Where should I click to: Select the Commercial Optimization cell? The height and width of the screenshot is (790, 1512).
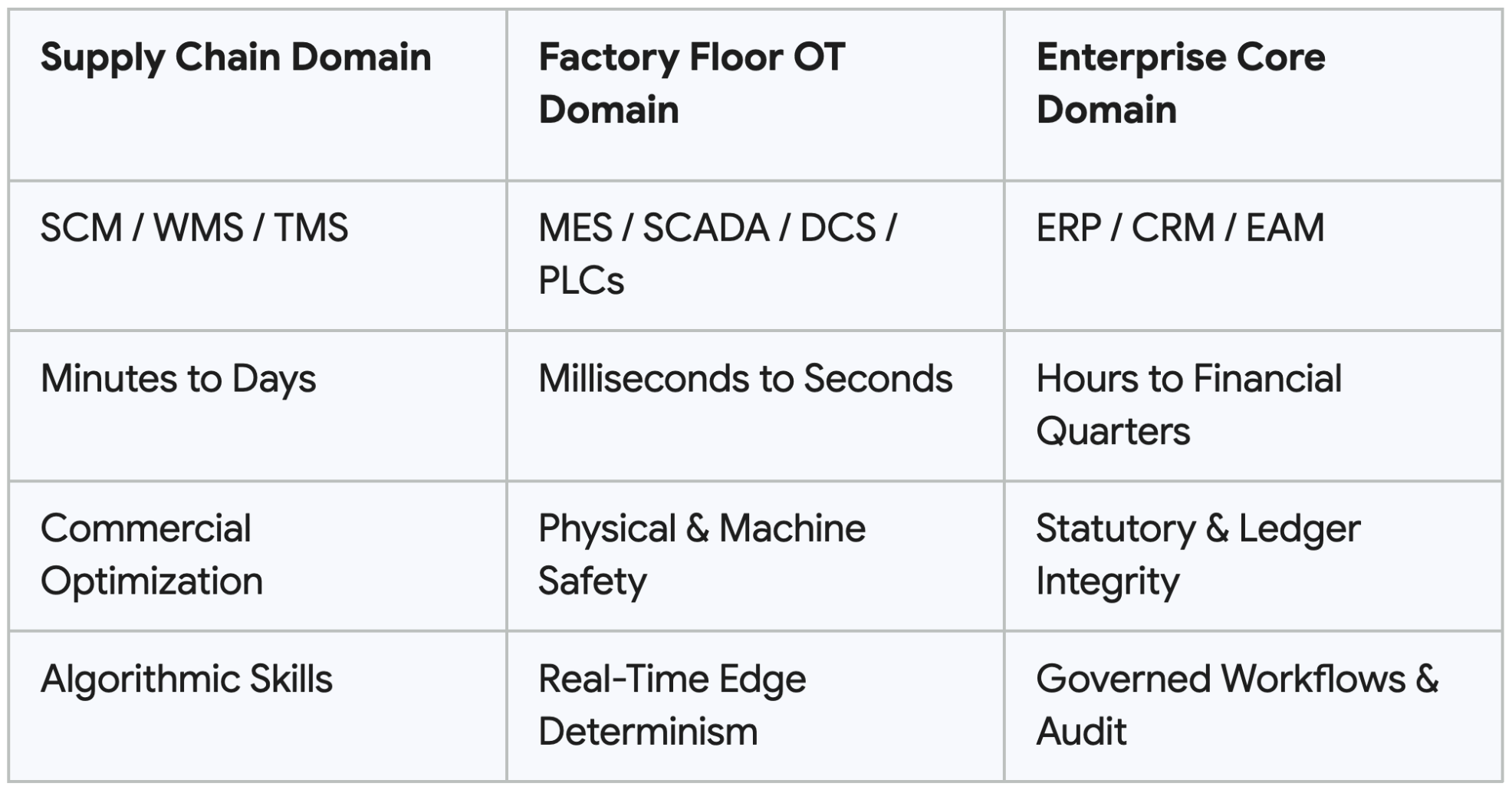[258, 556]
